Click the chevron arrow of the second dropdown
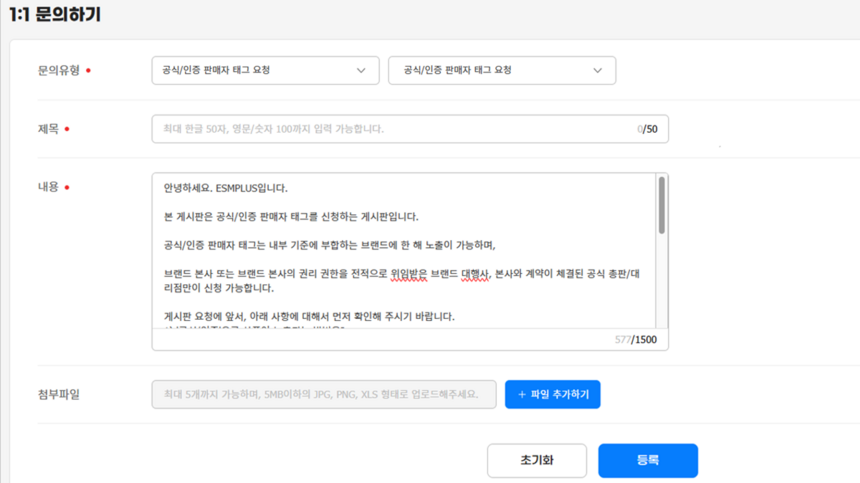 (x=597, y=71)
